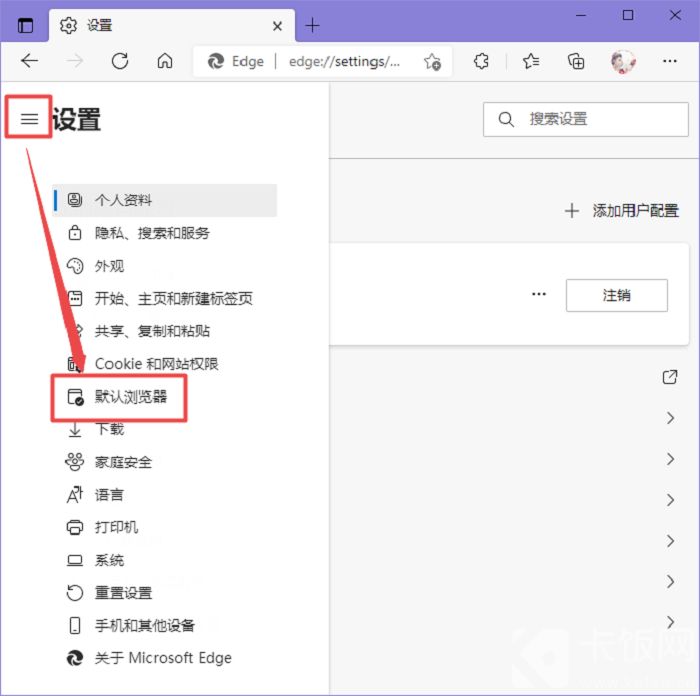Viewport: 700px width, 696px height.
Task: Open 关于 Microsoft Edge page
Action: click(149, 658)
